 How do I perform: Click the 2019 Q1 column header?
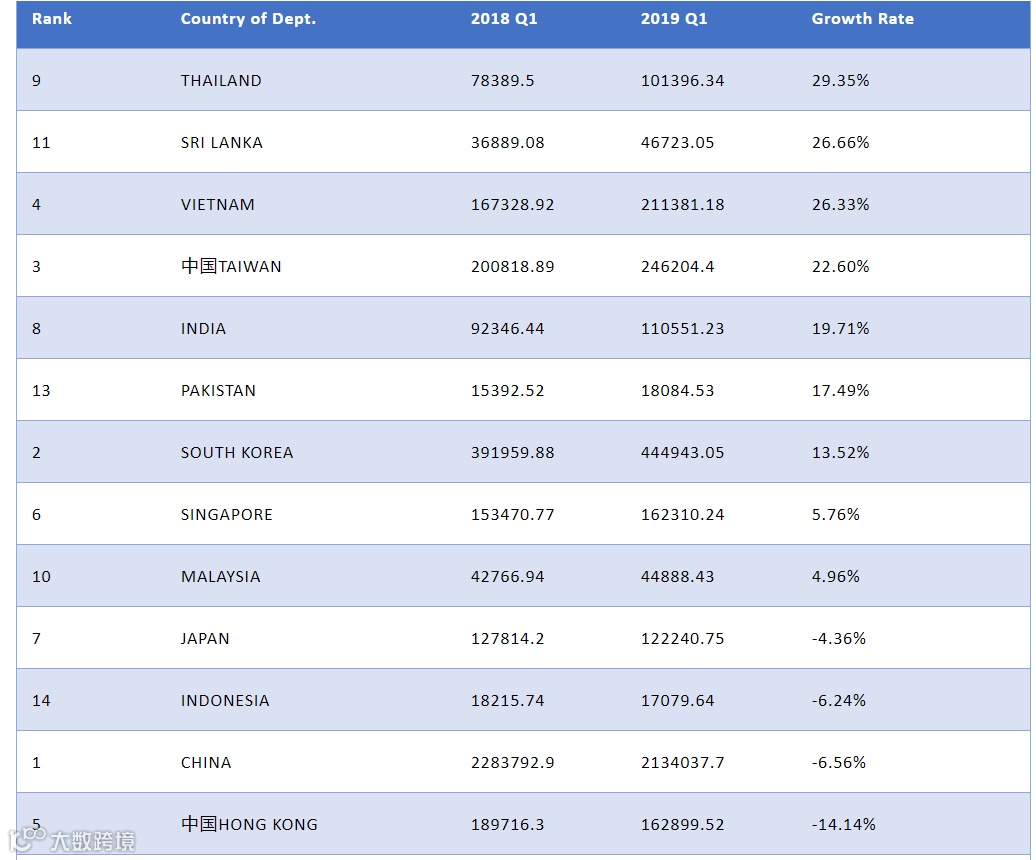[674, 18]
